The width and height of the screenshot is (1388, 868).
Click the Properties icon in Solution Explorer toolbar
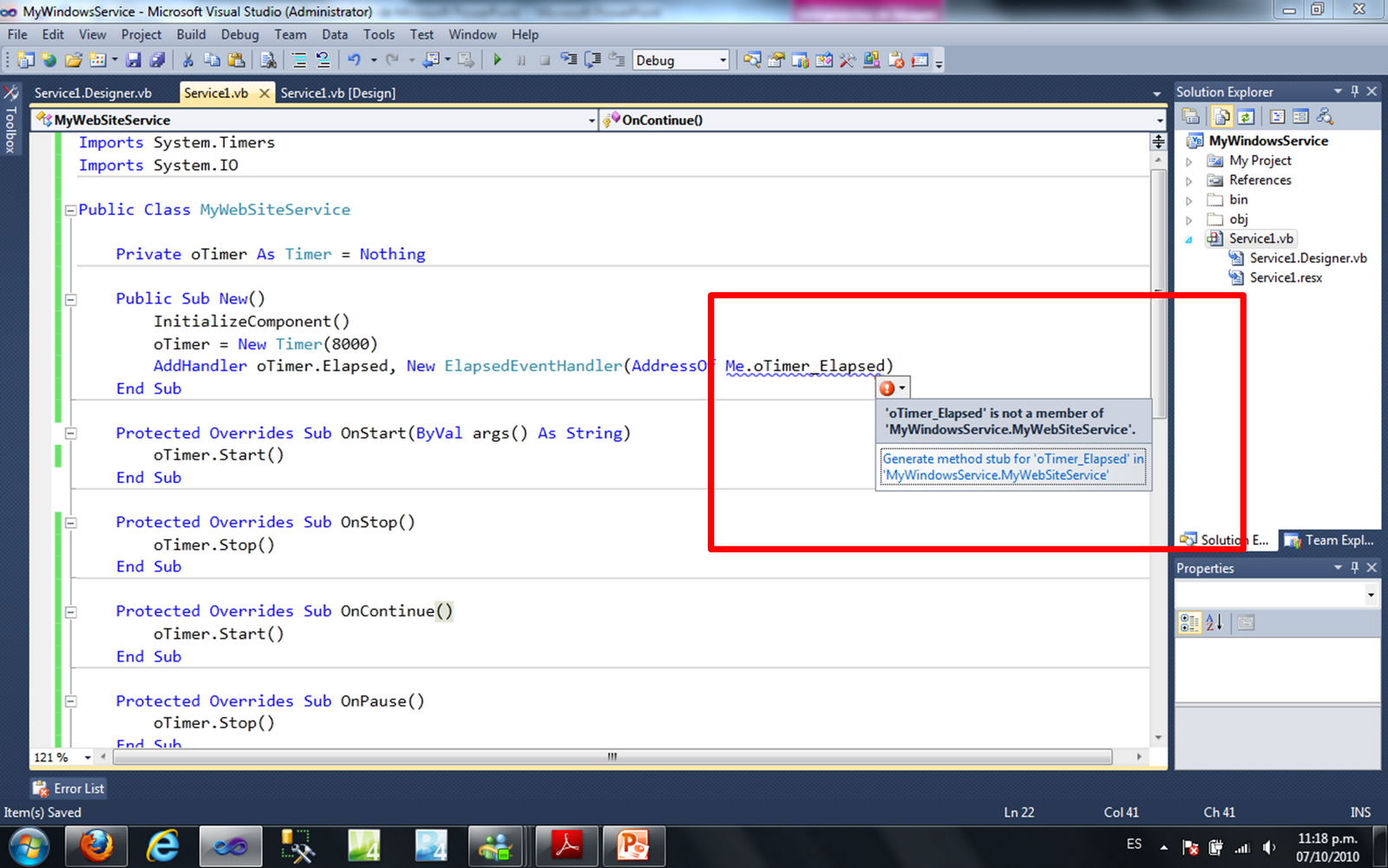[x=1191, y=116]
